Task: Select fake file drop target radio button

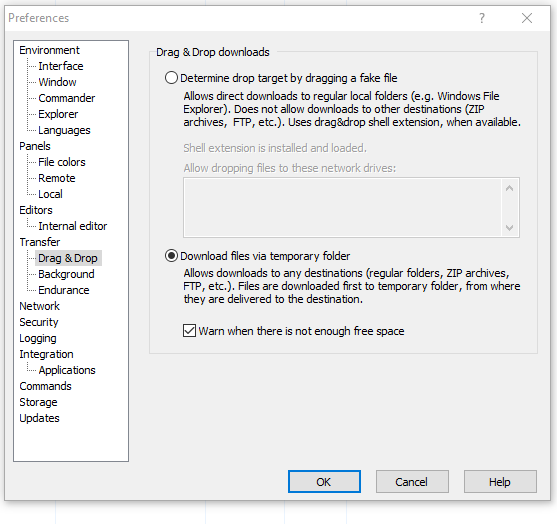Action: (x=171, y=78)
